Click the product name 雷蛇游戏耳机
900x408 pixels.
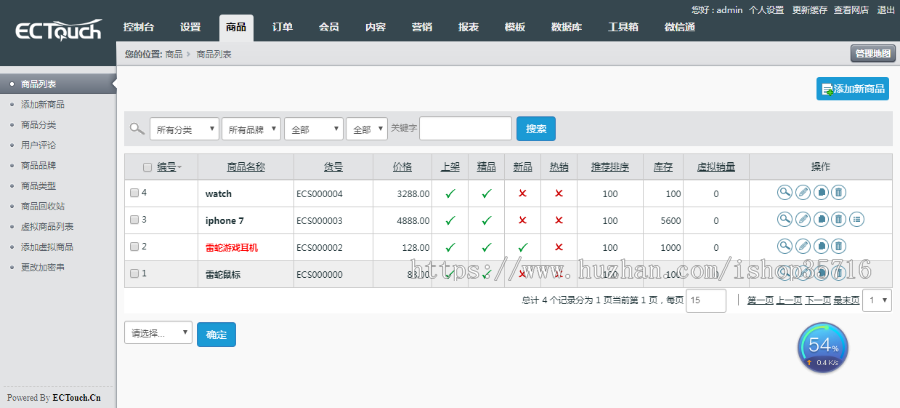pyautogui.click(x=231, y=247)
